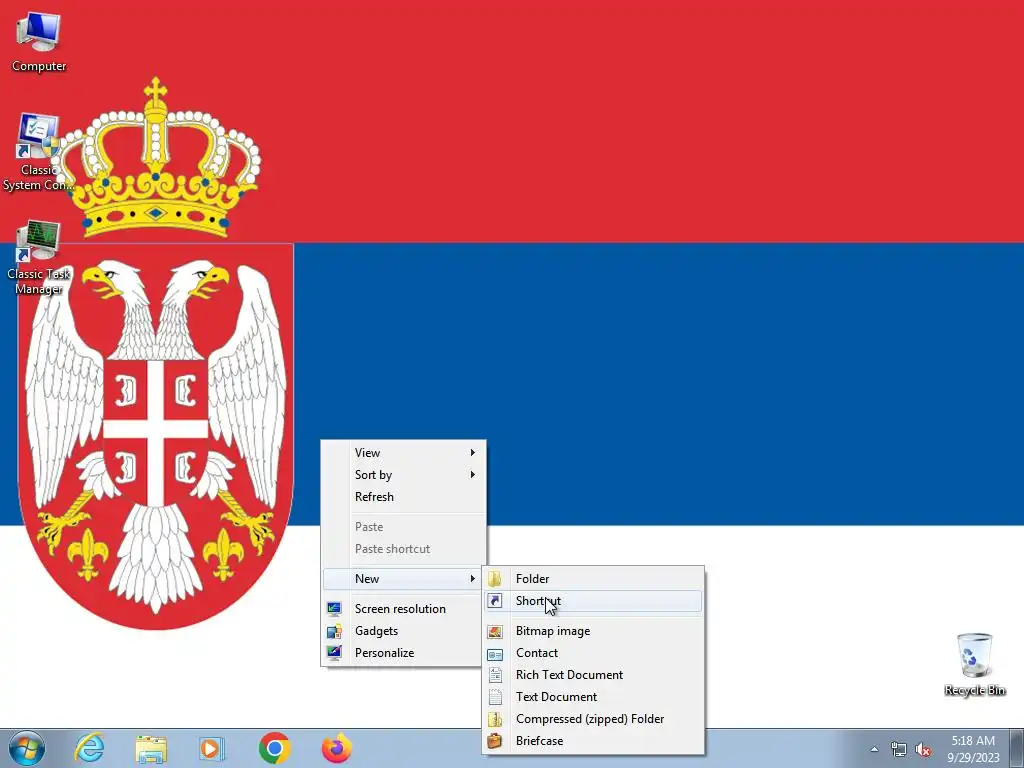This screenshot has height=768, width=1024.
Task: Click the Contact card icon
Action: (x=495, y=654)
